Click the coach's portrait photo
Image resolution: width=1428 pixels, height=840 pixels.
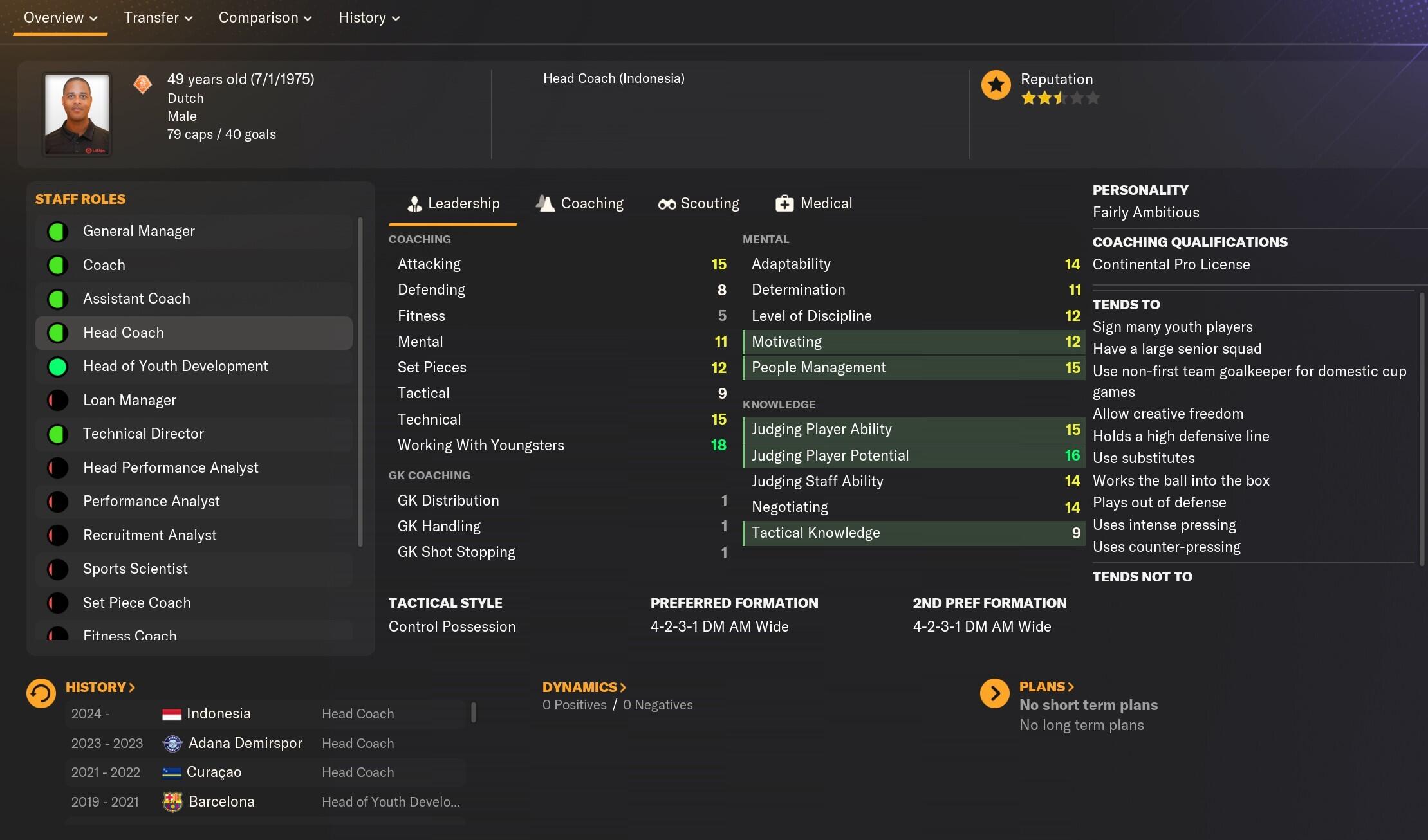tap(77, 114)
